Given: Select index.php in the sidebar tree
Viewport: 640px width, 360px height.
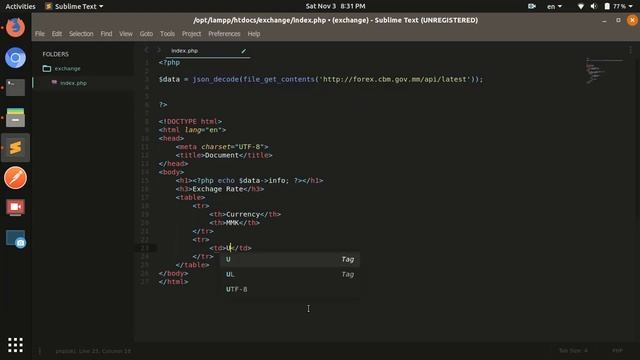Looking at the screenshot, I should [73, 83].
